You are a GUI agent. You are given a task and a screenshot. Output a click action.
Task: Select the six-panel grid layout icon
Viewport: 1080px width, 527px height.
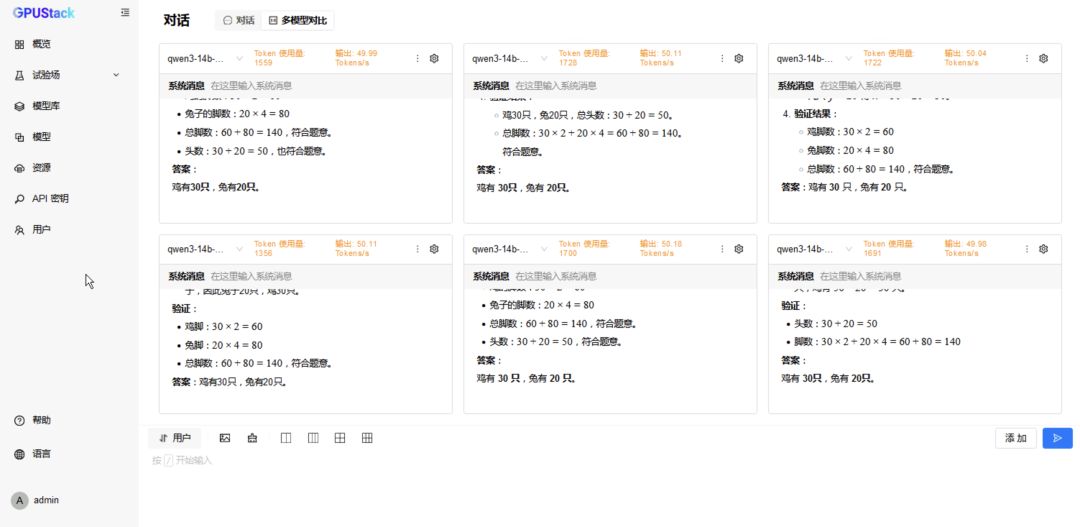tap(367, 438)
